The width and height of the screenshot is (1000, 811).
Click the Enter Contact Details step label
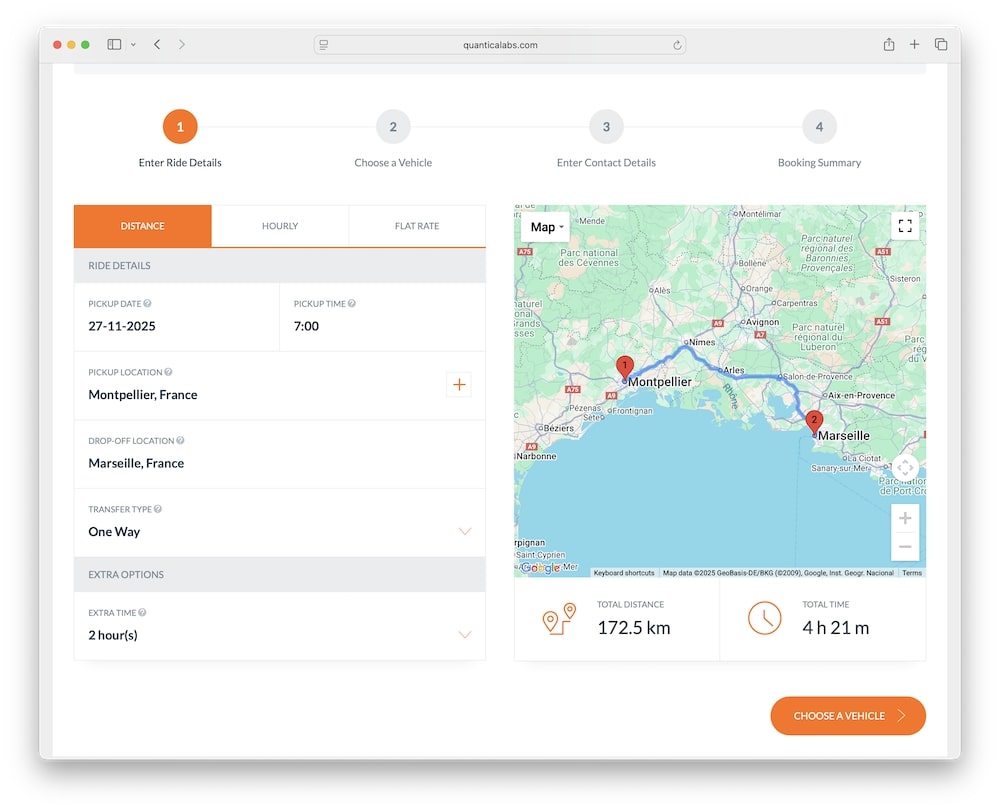606,163
